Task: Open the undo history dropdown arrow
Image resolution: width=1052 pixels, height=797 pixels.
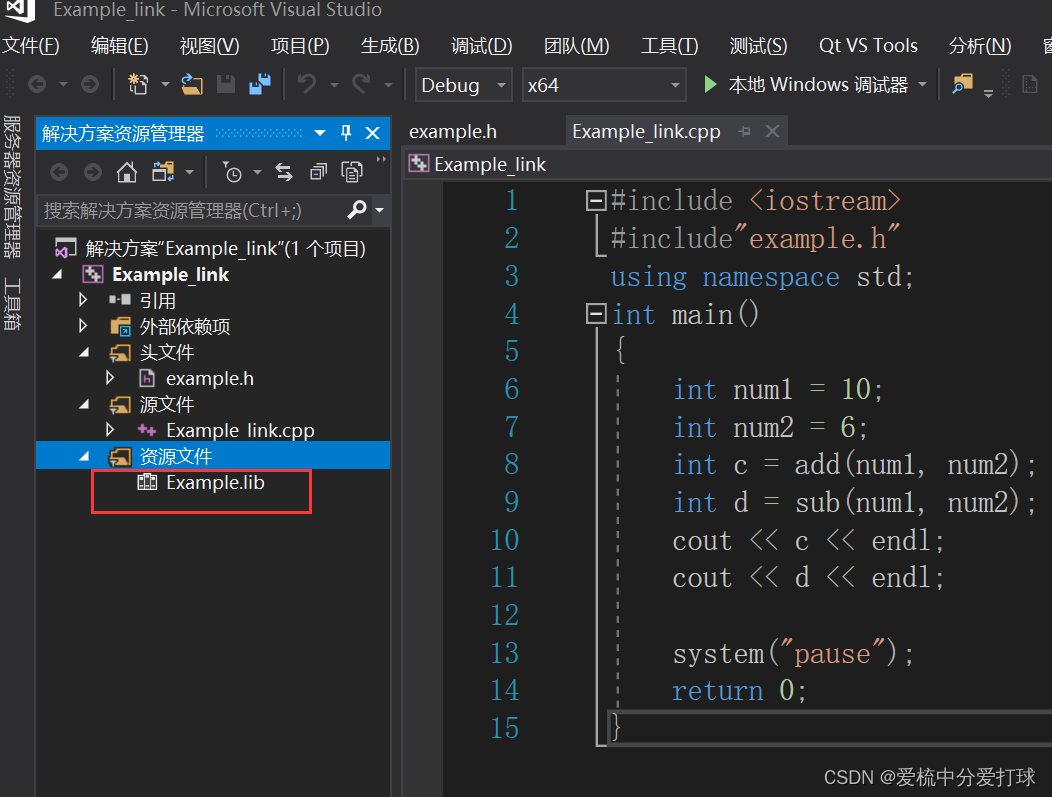Action: pyautogui.click(x=334, y=85)
